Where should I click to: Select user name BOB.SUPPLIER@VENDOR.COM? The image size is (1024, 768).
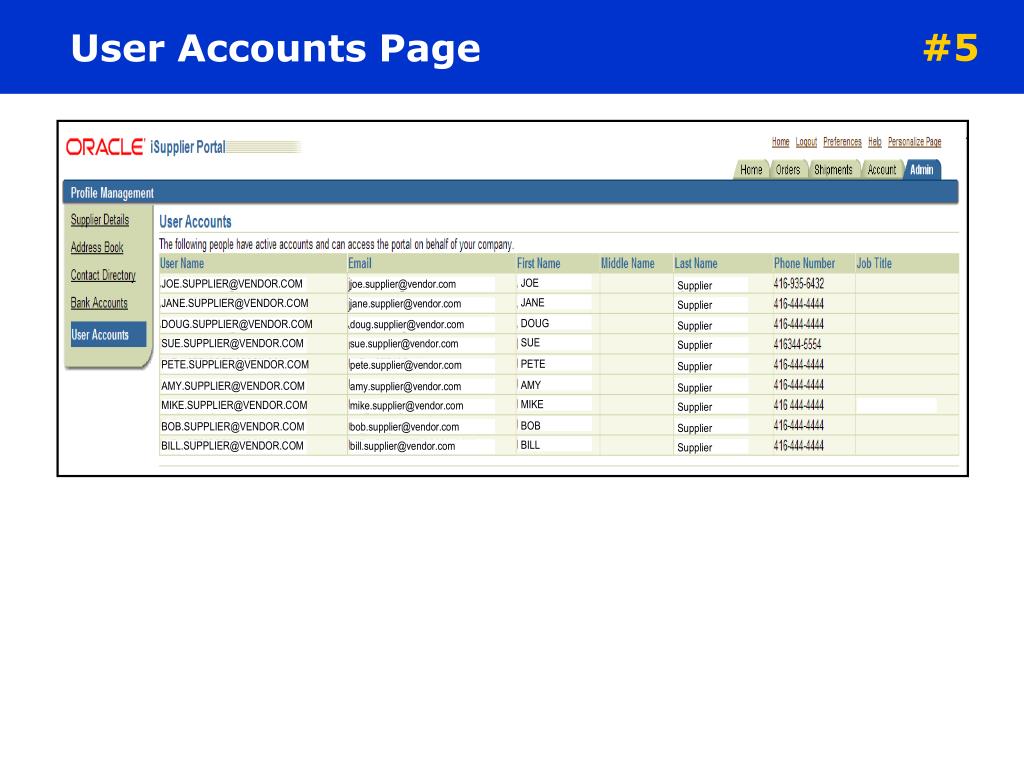coord(233,426)
